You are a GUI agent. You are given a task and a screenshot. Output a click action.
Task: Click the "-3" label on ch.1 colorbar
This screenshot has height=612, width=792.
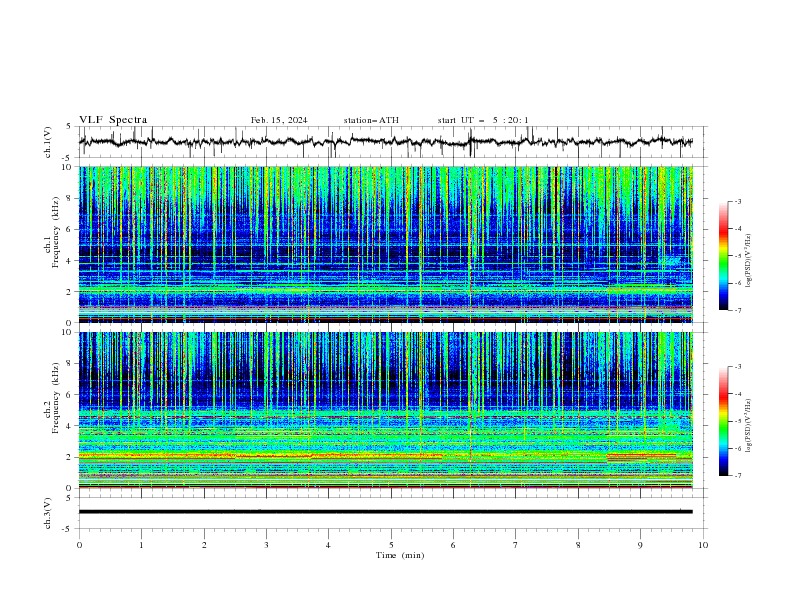(x=738, y=201)
